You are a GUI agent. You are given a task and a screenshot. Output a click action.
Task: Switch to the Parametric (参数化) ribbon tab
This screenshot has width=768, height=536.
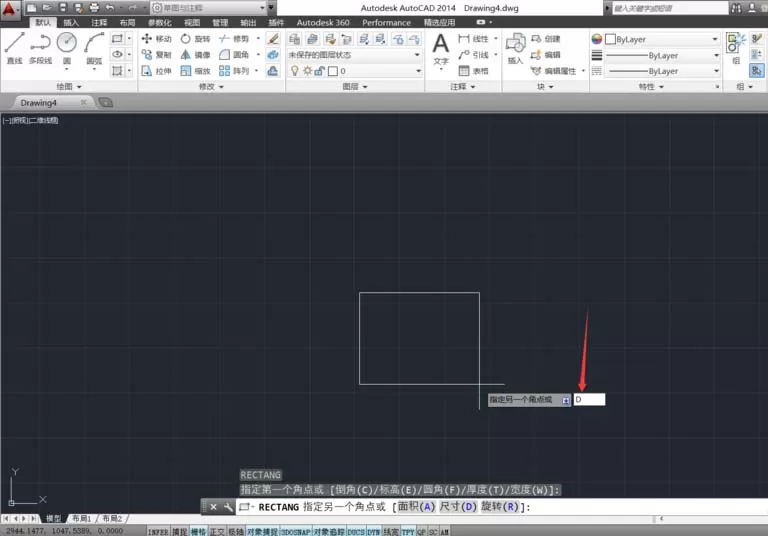coord(160,23)
